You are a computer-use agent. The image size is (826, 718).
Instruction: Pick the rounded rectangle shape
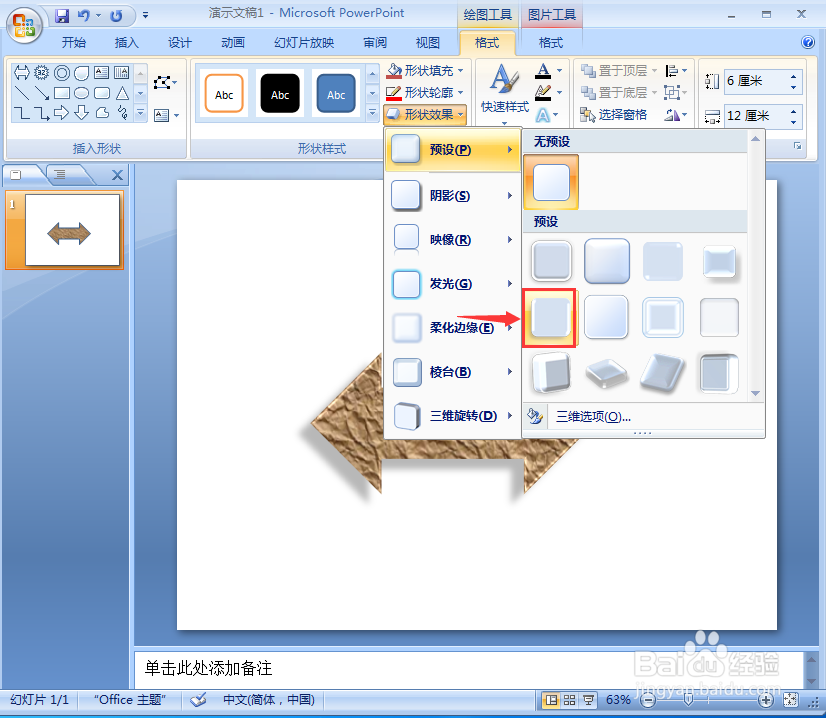point(102,93)
